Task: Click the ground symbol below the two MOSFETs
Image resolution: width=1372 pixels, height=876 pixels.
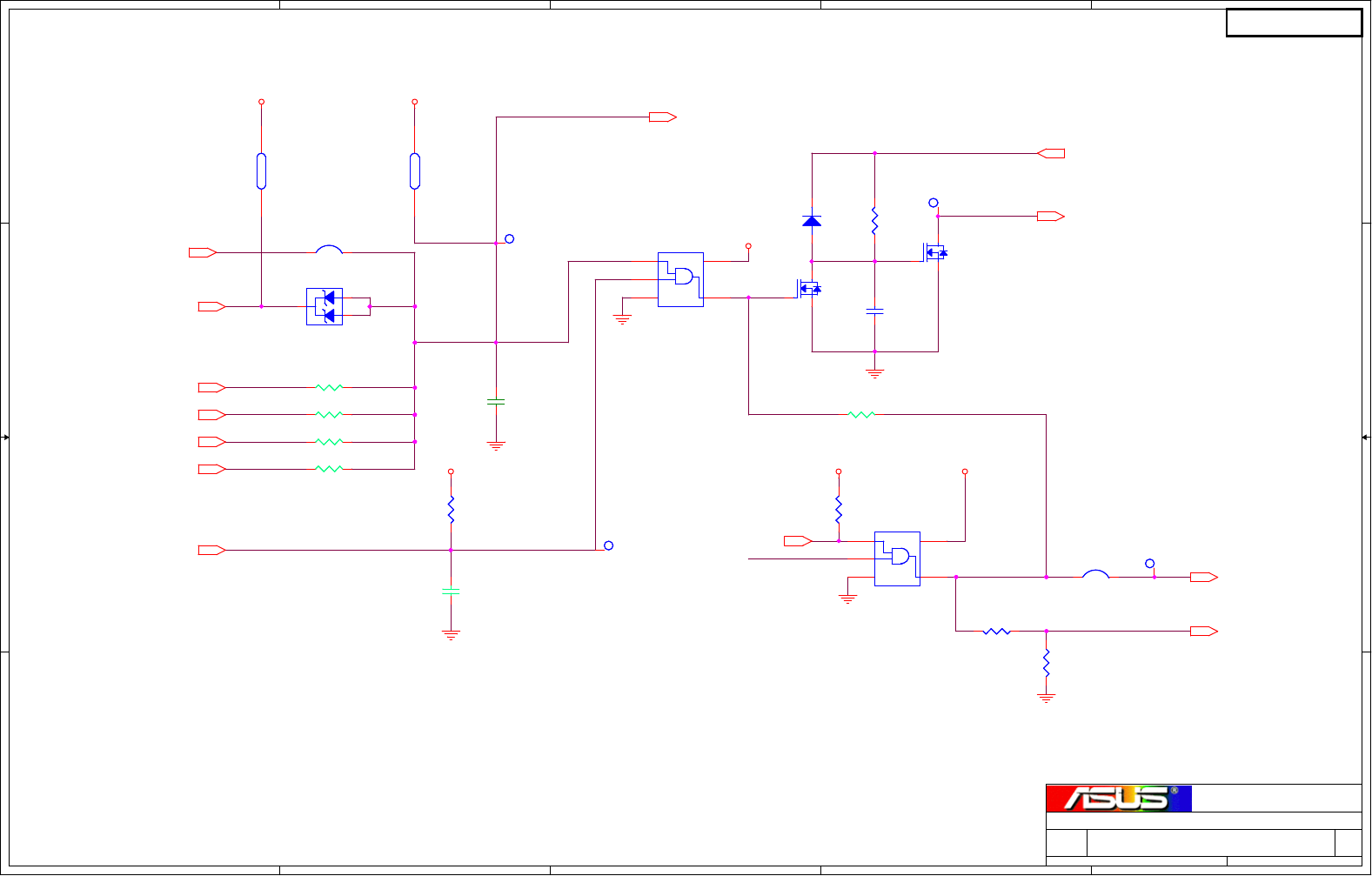Action: point(875,373)
